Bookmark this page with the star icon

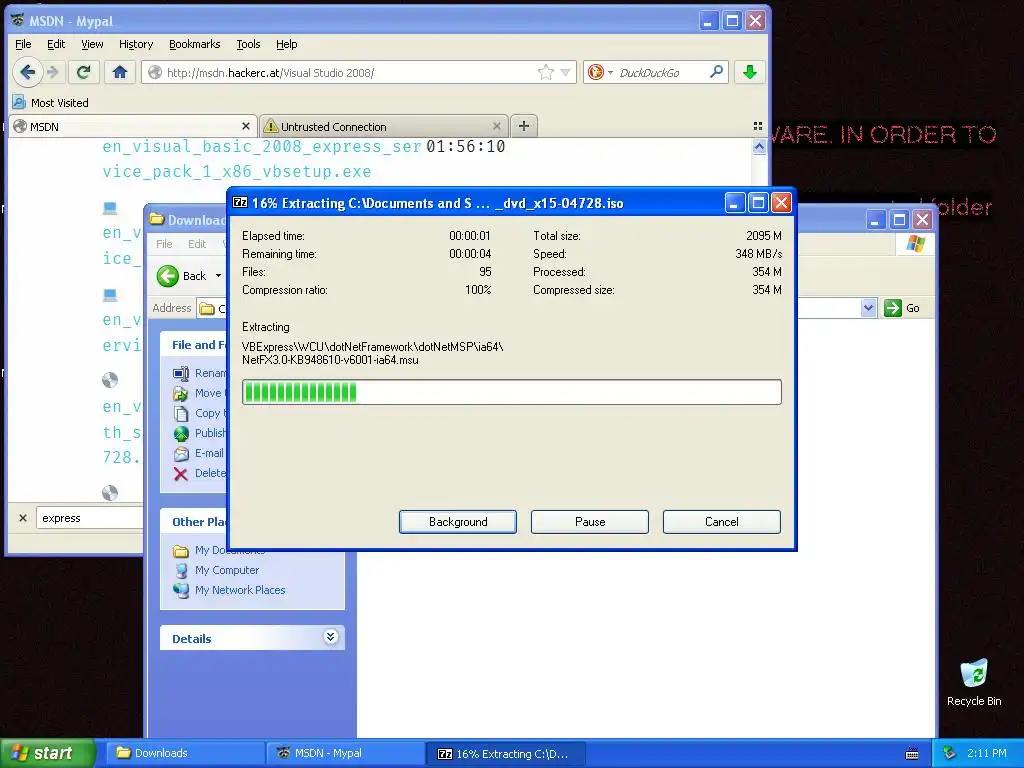[x=545, y=72]
